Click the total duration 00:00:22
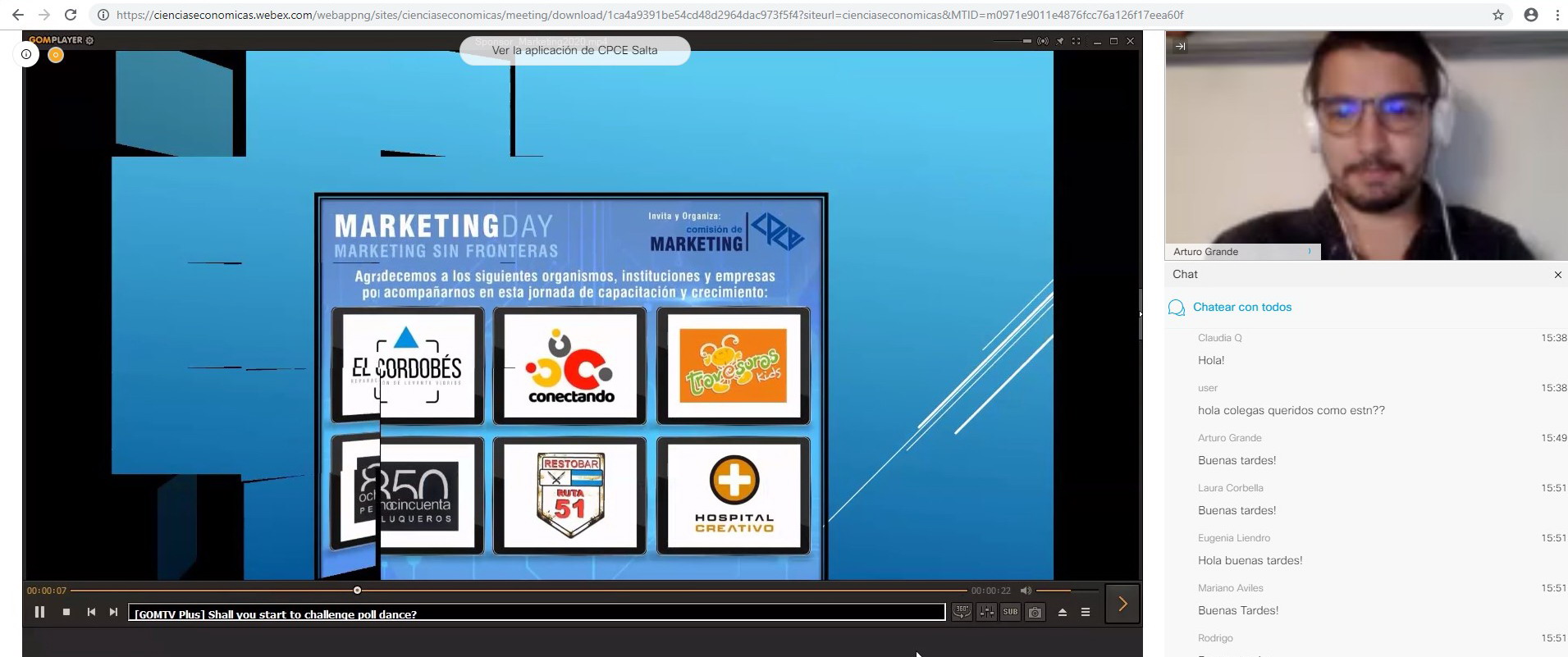Screen dimensions: 1568x657 991,591
